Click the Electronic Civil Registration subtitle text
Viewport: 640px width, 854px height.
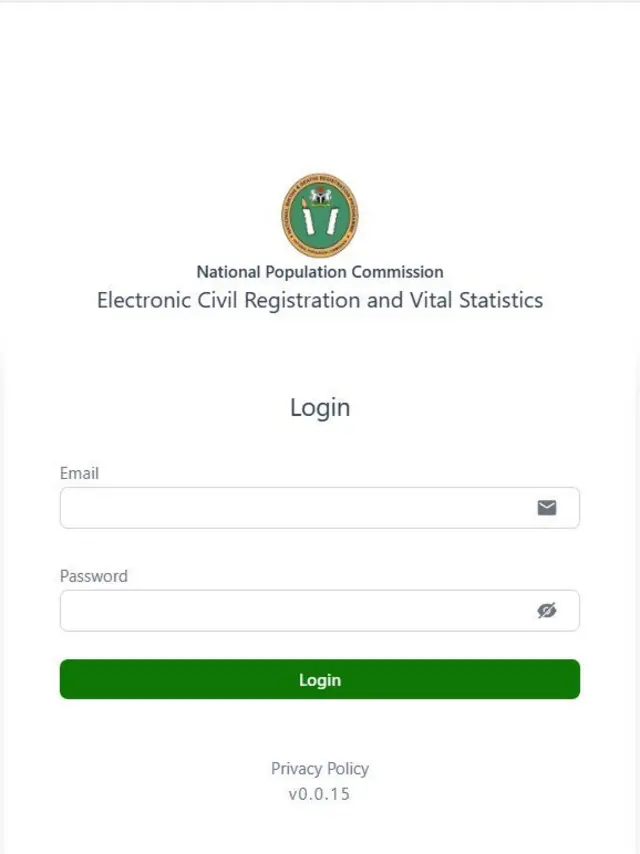(x=319, y=300)
